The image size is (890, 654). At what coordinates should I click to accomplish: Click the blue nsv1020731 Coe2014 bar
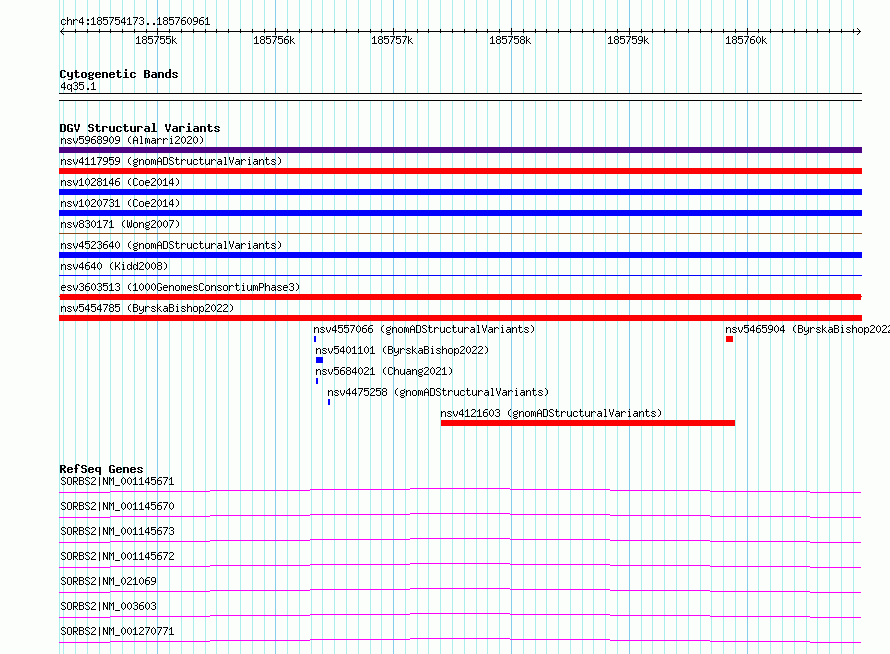pyautogui.click(x=460, y=213)
